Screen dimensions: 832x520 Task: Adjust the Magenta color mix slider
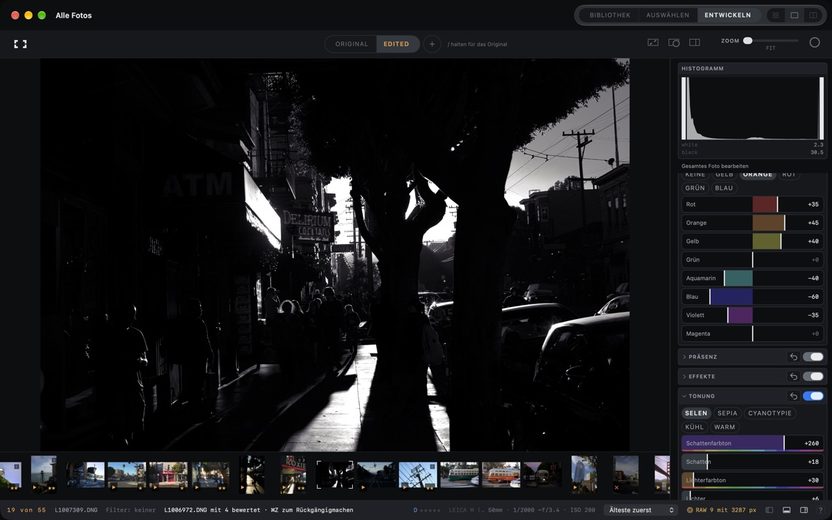coord(752,334)
